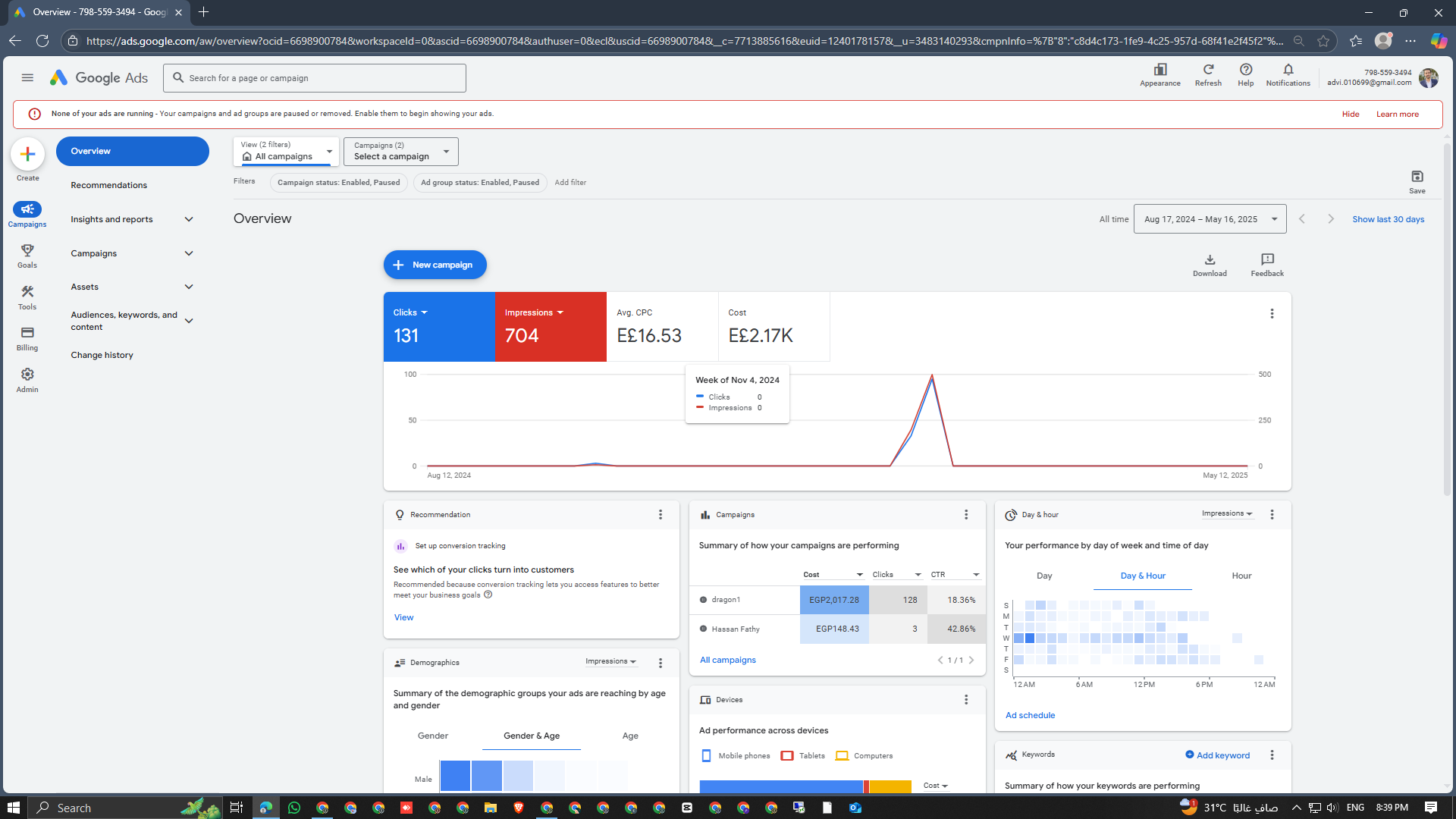Image resolution: width=1456 pixels, height=819 pixels.
Task: Open the Select a campaign dropdown
Action: [400, 151]
